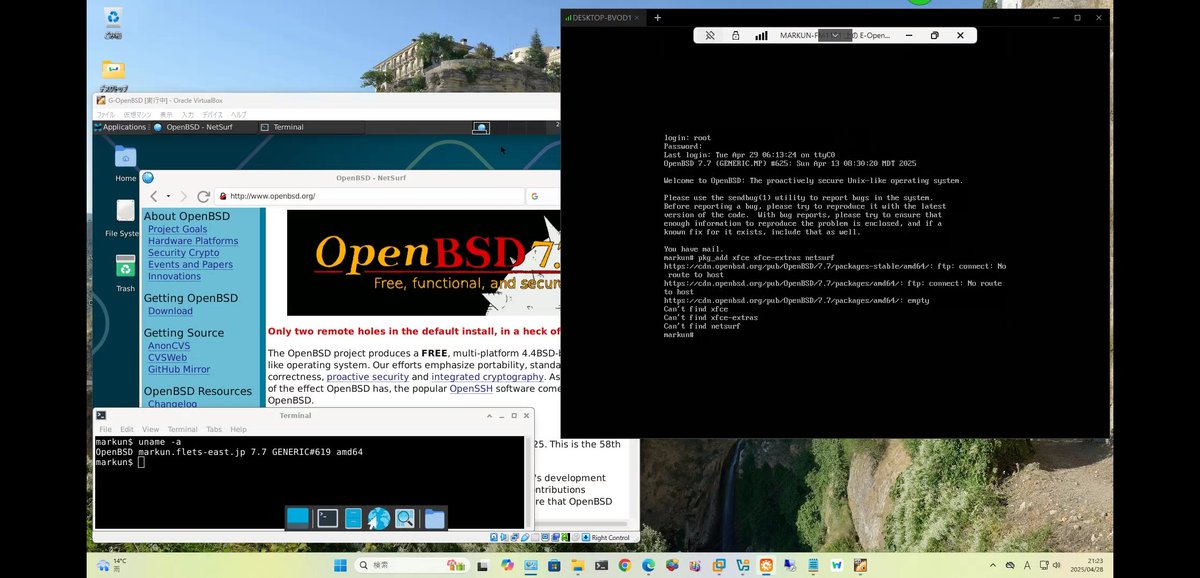The image size is (1200, 578).
Task: Open VirtualBox ファイル menu
Action: click(105, 115)
